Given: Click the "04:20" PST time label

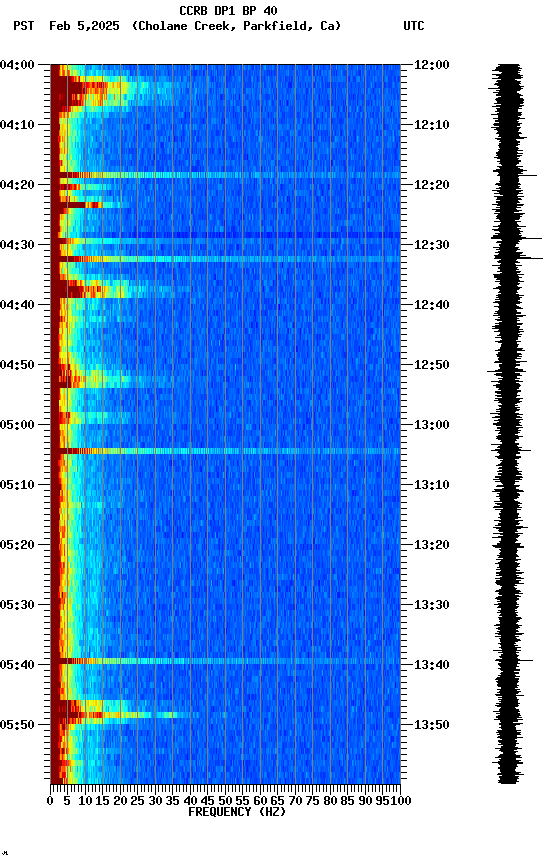Looking at the screenshot, I should point(17,185).
